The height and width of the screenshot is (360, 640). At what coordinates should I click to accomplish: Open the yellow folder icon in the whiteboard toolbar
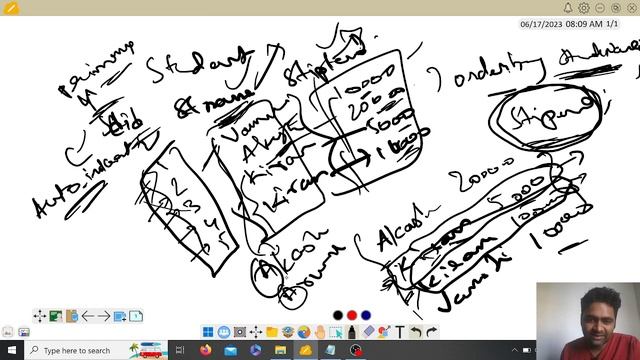[272, 332]
